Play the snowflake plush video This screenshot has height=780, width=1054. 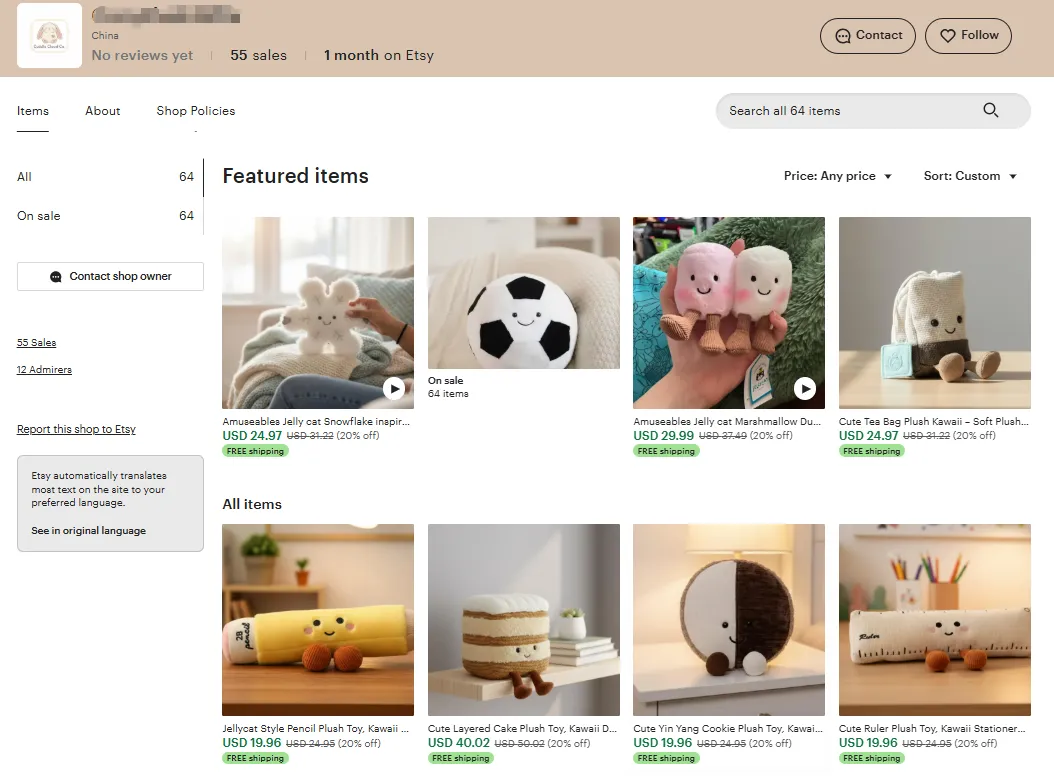pyautogui.click(x=394, y=389)
